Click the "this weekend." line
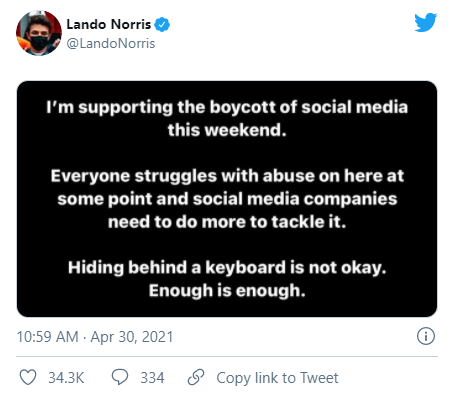The width and height of the screenshot is (453, 393). 227,130
